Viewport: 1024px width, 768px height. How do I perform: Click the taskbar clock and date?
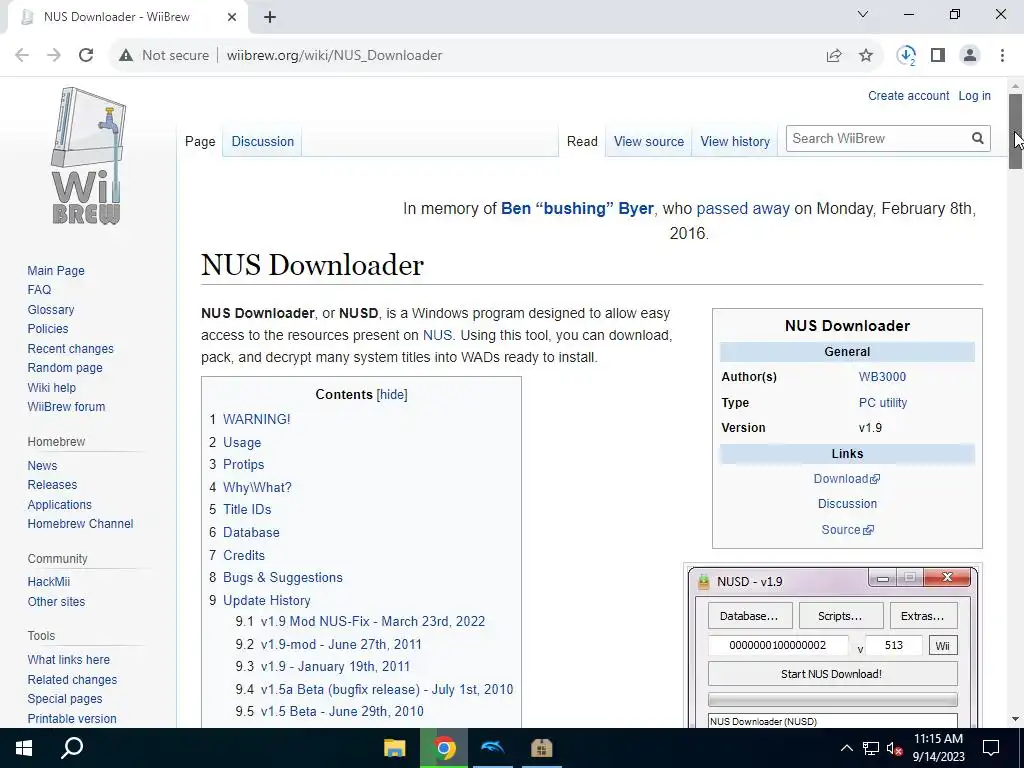[x=938, y=748]
